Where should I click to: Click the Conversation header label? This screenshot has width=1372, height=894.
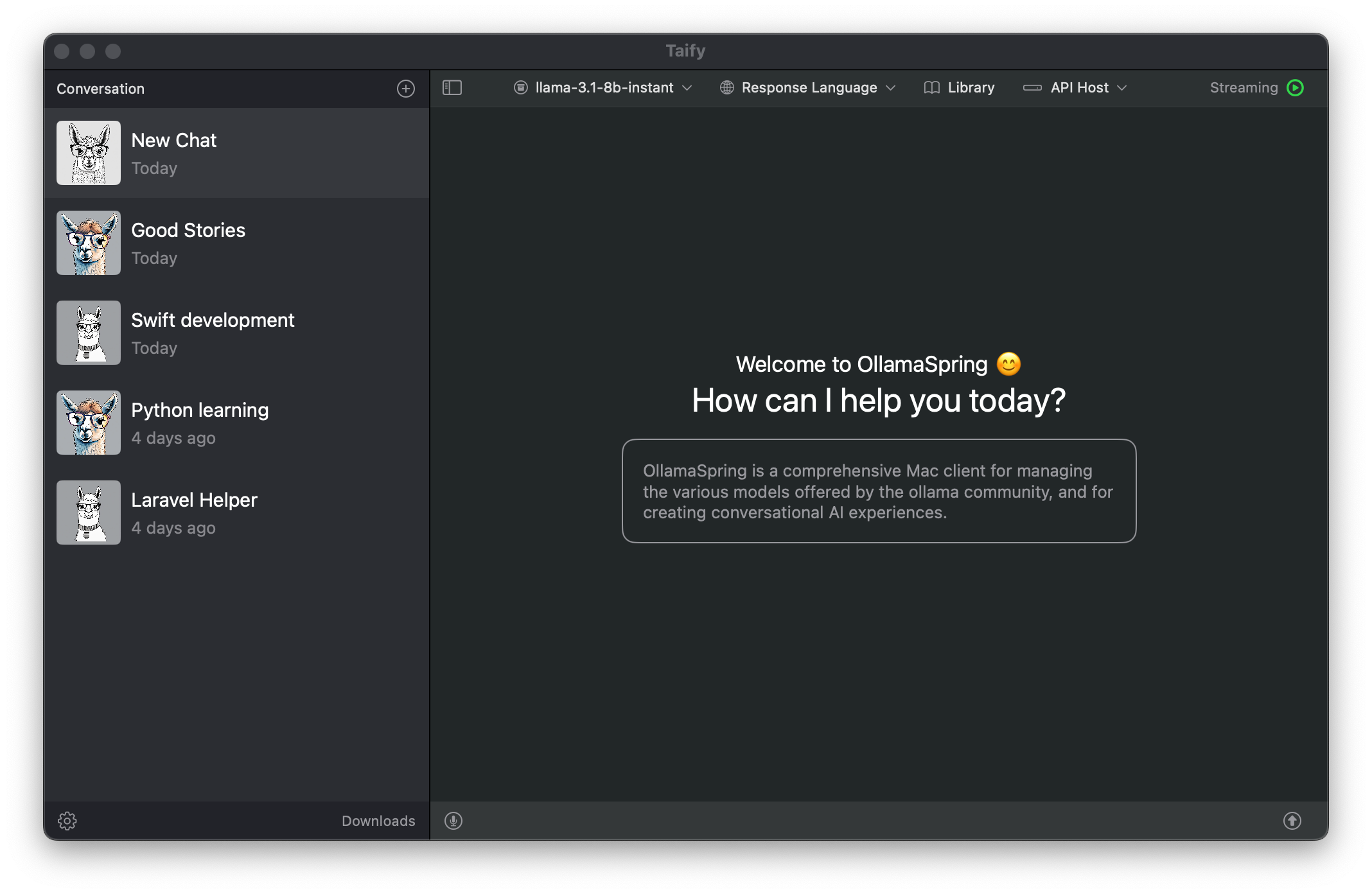coord(100,89)
